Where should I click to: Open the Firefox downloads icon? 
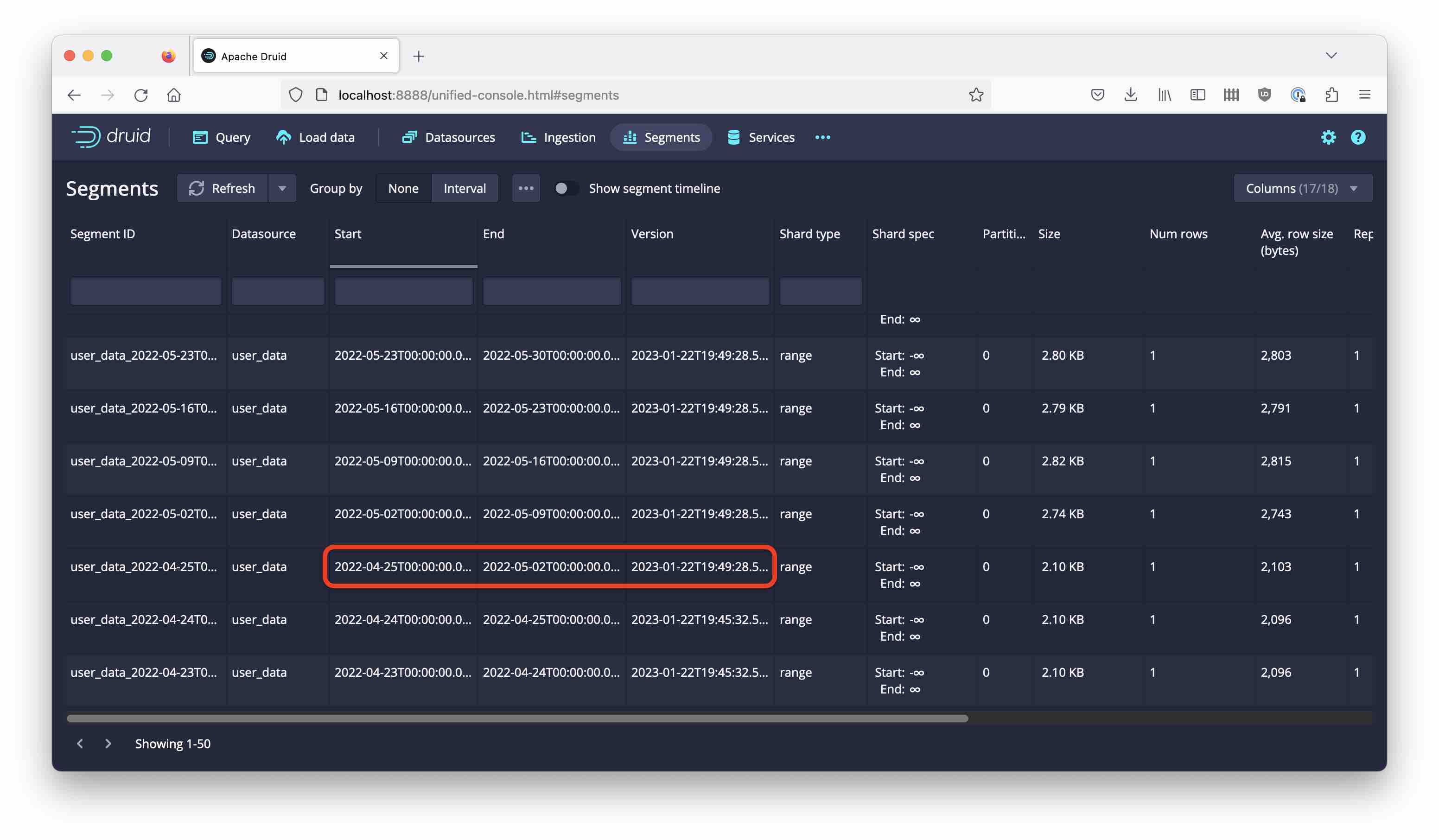click(x=1130, y=95)
